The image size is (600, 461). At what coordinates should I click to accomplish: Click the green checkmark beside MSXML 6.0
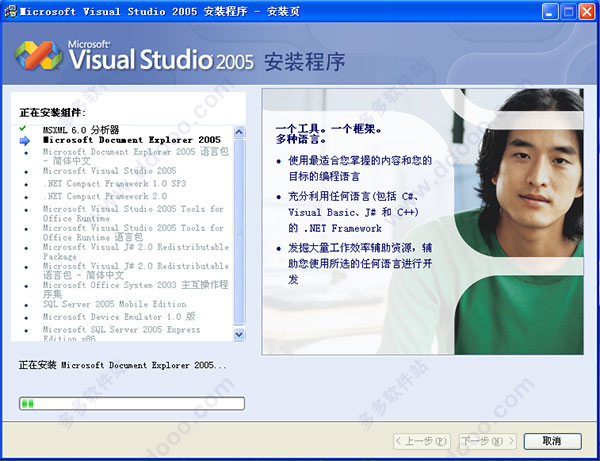point(23,130)
